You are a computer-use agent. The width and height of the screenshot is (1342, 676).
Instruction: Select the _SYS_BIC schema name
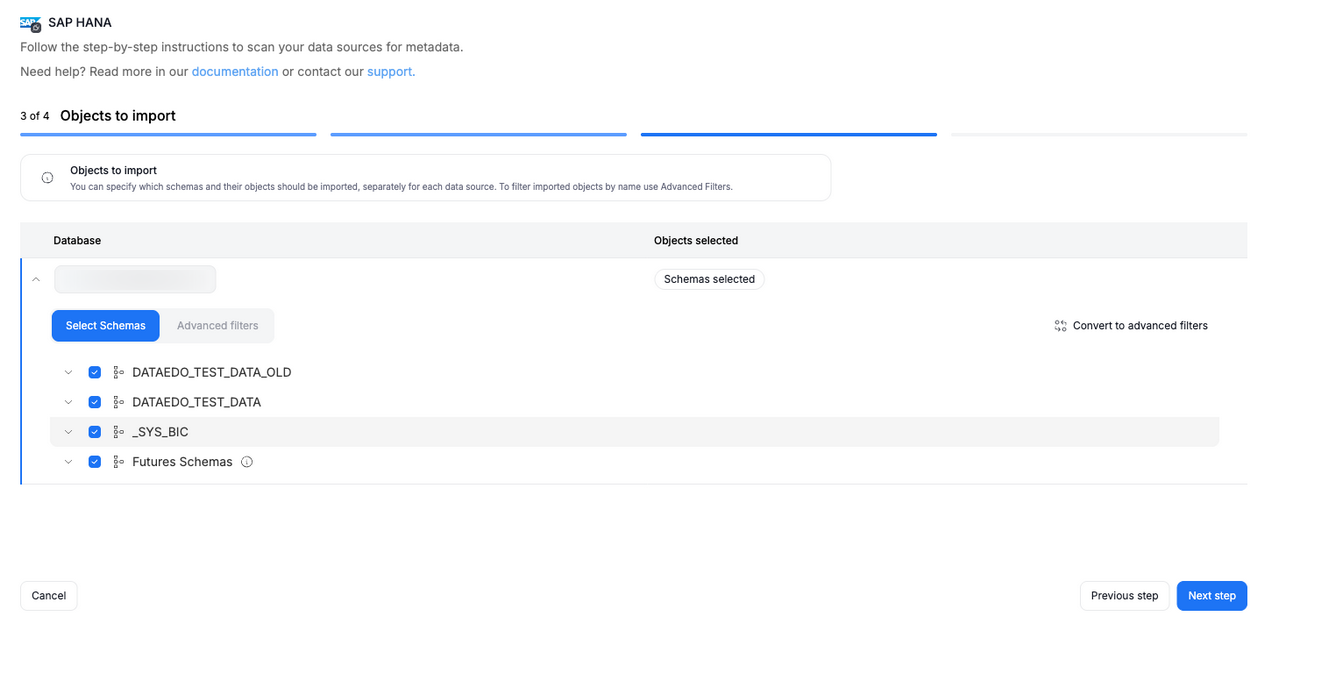160,432
